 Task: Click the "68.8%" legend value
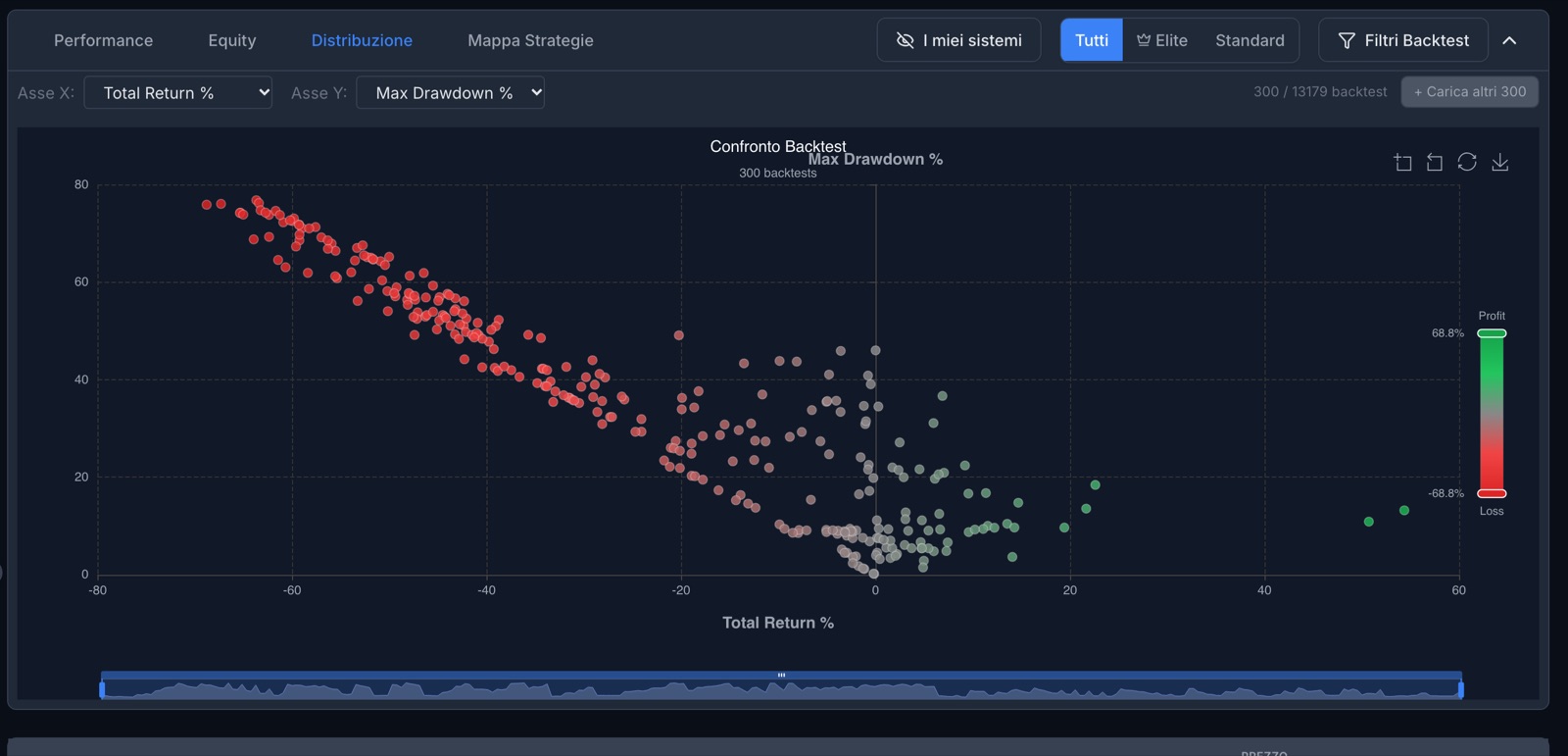tap(1447, 333)
